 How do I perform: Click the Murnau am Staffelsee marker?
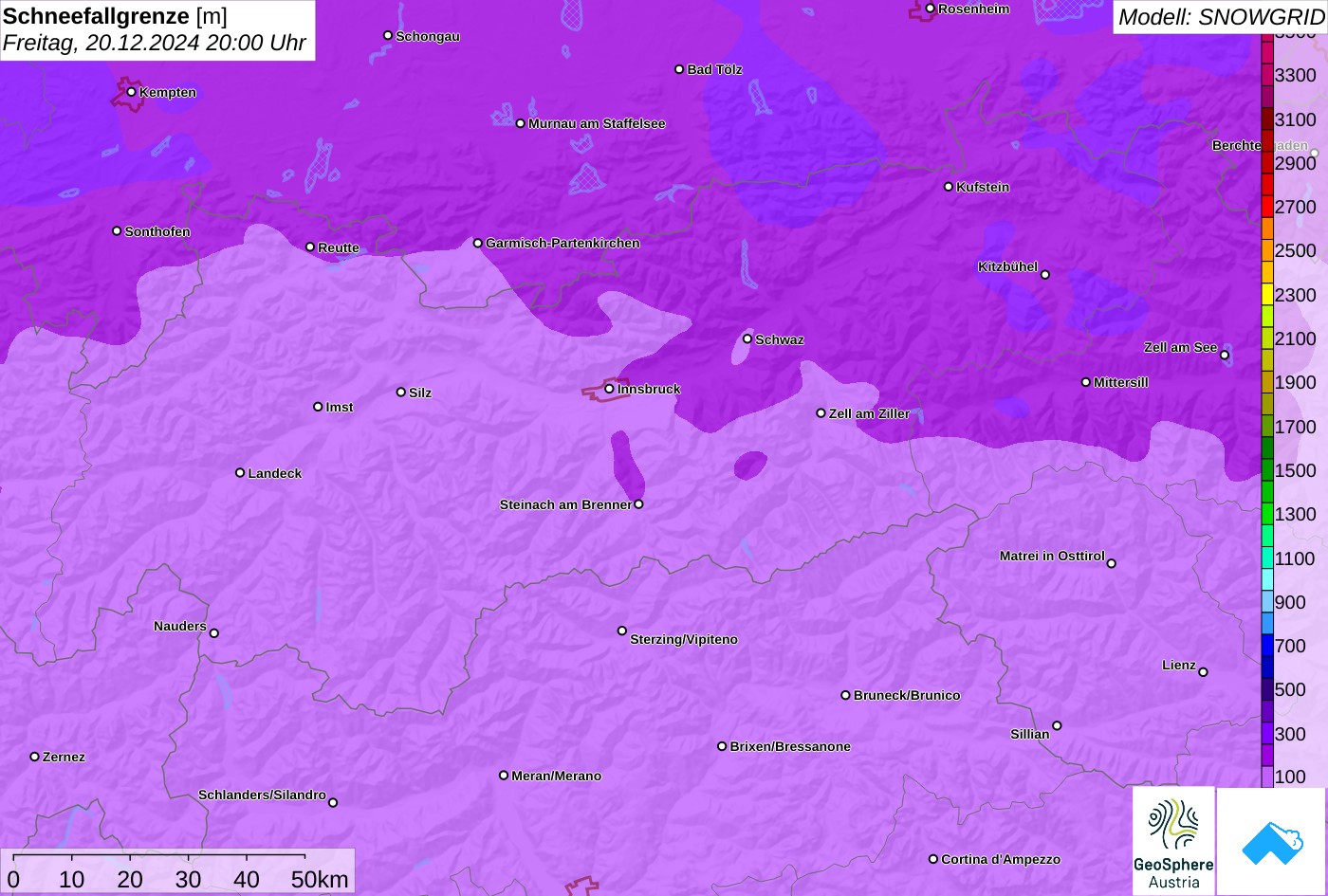click(x=521, y=123)
